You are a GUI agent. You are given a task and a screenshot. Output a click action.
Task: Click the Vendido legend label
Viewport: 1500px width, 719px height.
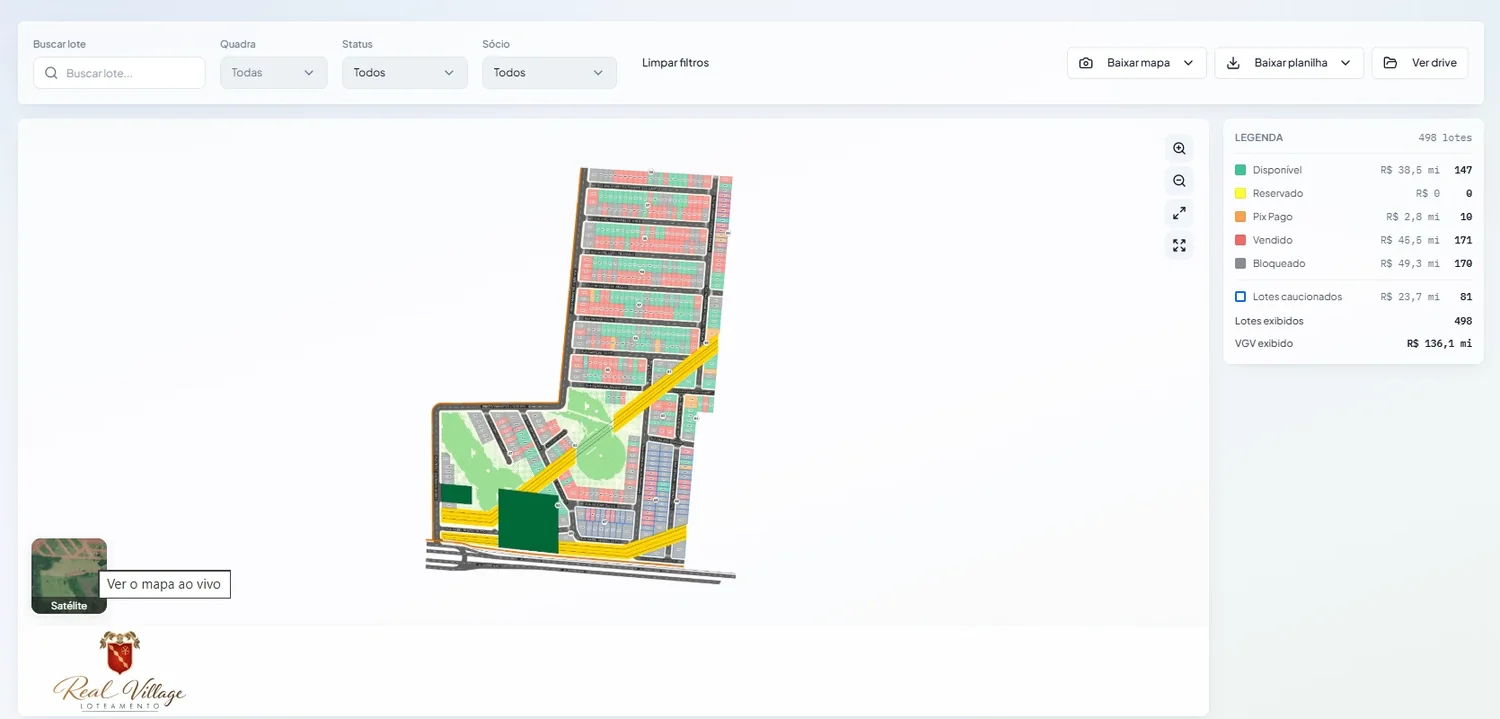coord(1273,240)
